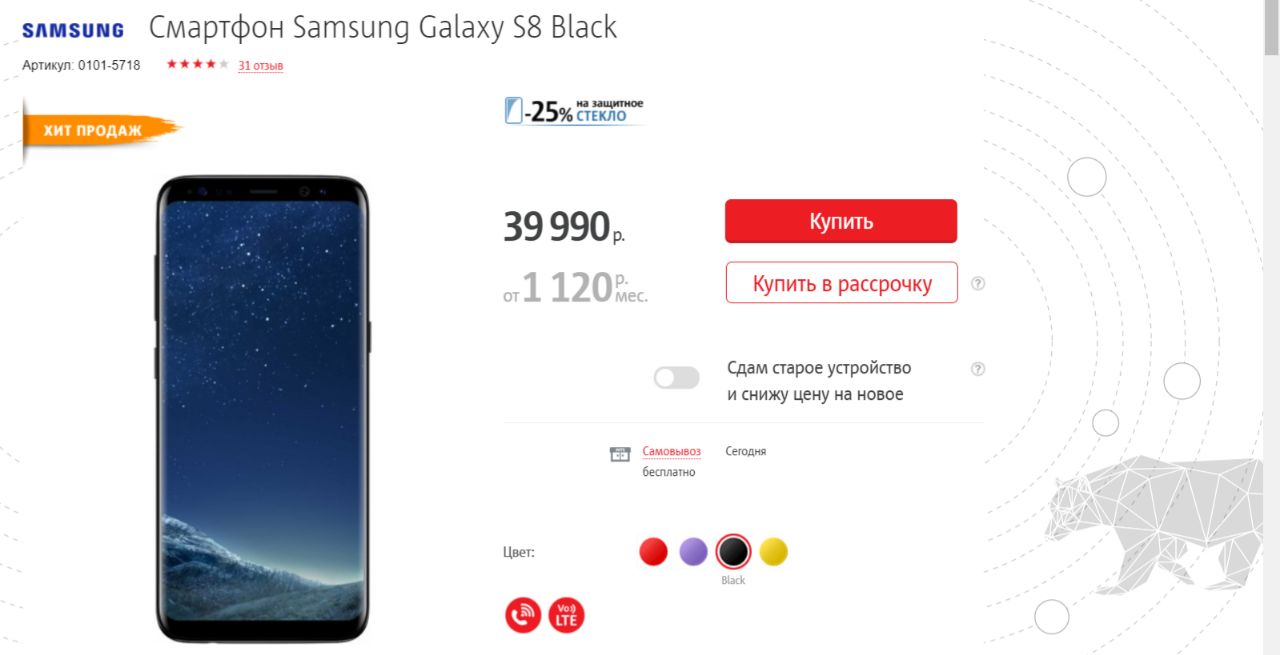This screenshot has width=1280, height=655.
Task: Click the pickup store icon
Action: click(x=620, y=454)
